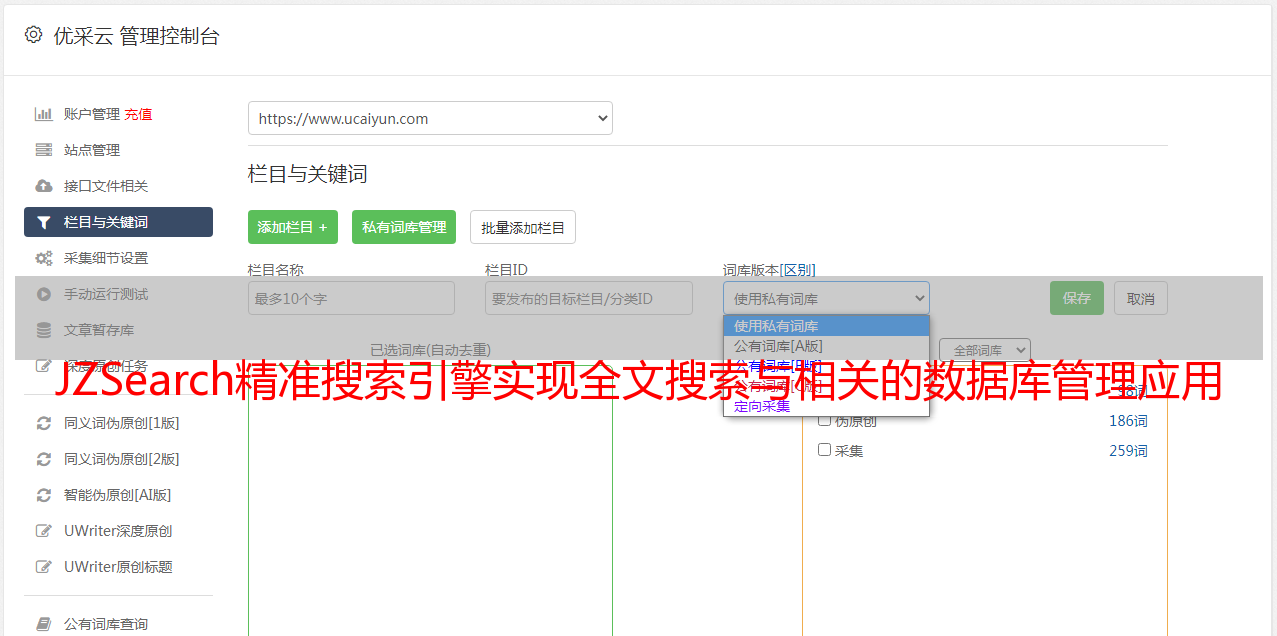Click the 批量添加栏目 button
Viewport: 1277px width, 636px height.
coord(523,227)
